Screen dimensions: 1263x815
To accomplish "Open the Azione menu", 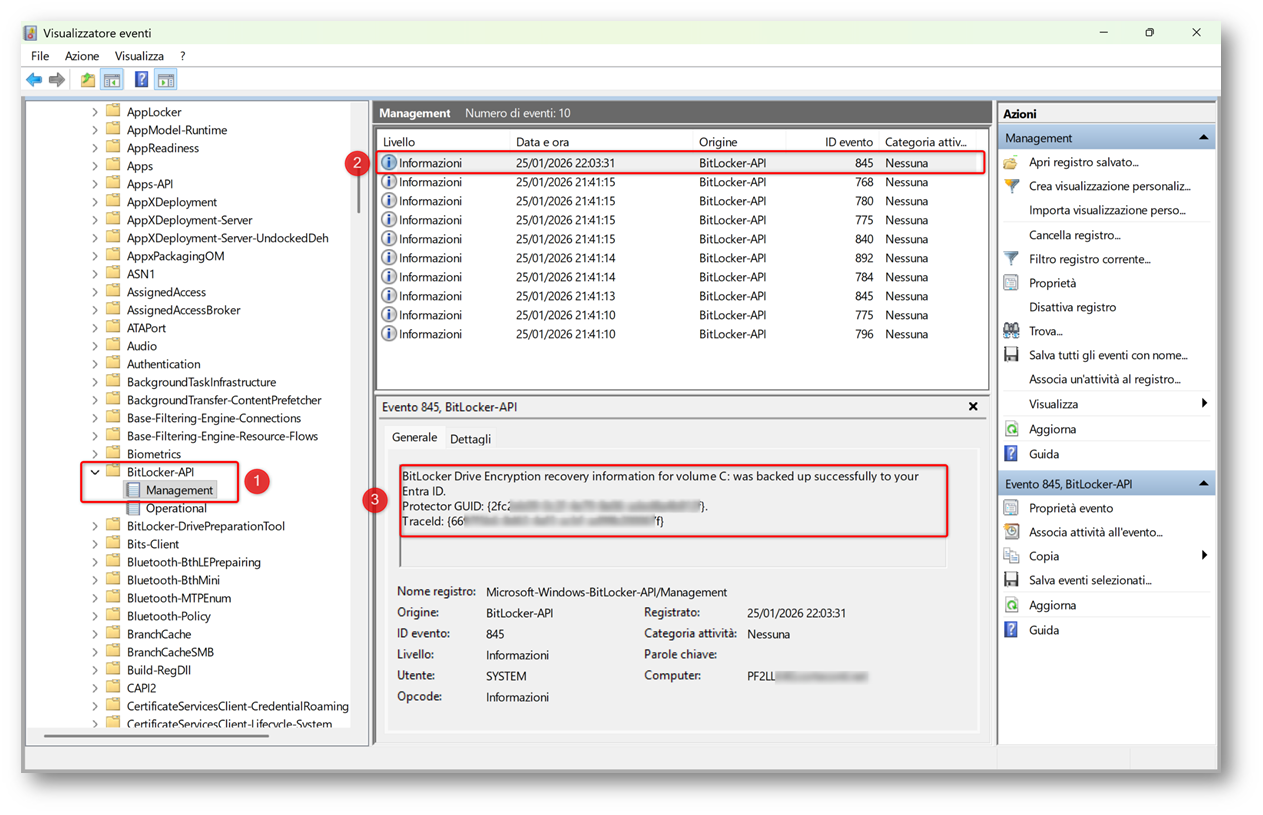I will [x=82, y=56].
